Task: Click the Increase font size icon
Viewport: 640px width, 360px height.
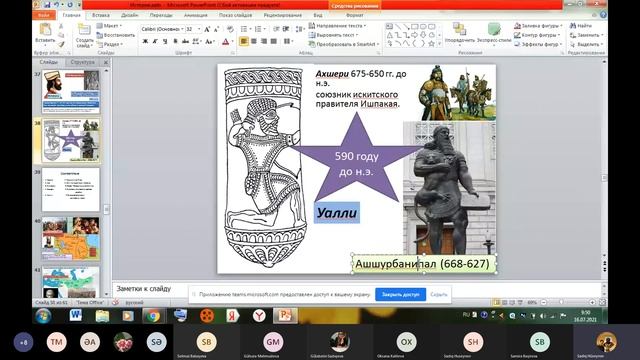Action: (x=207, y=29)
